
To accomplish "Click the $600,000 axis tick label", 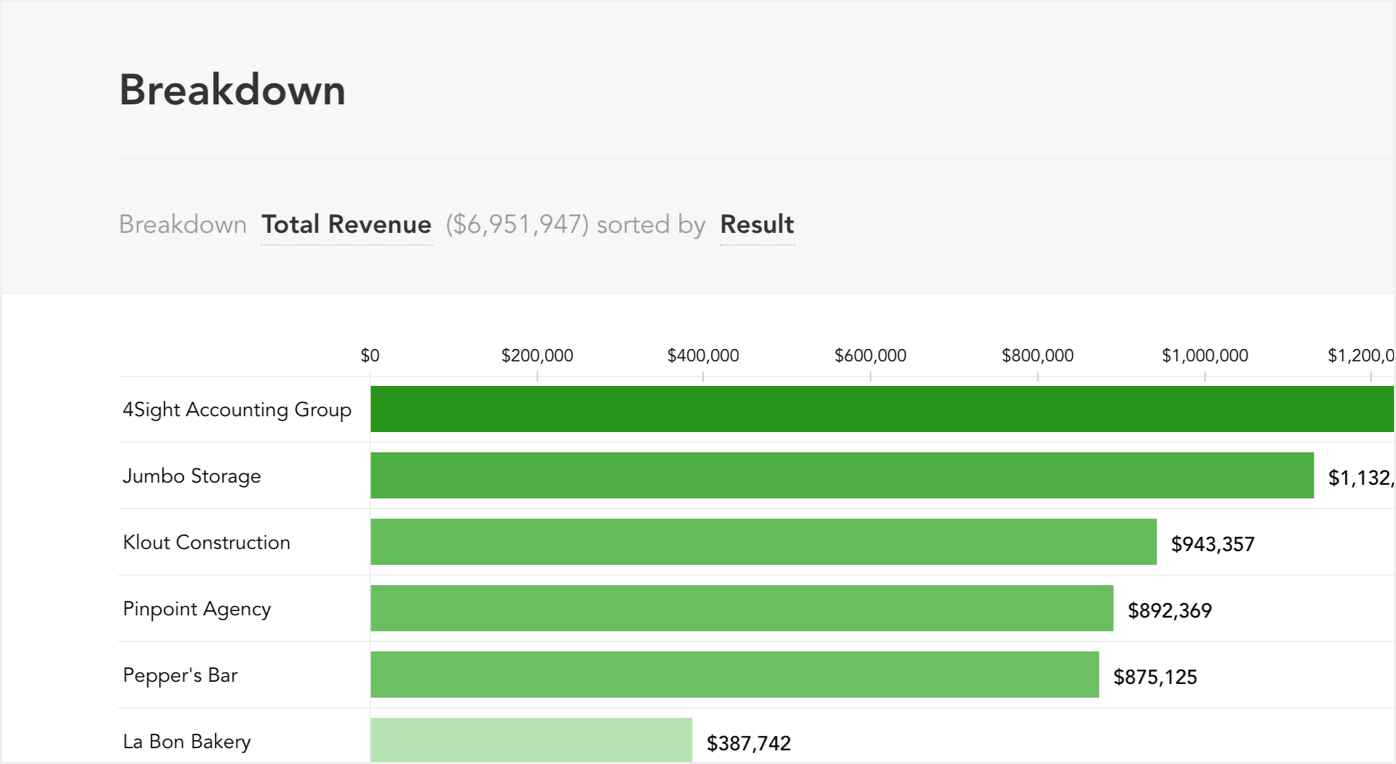I will [x=870, y=356].
